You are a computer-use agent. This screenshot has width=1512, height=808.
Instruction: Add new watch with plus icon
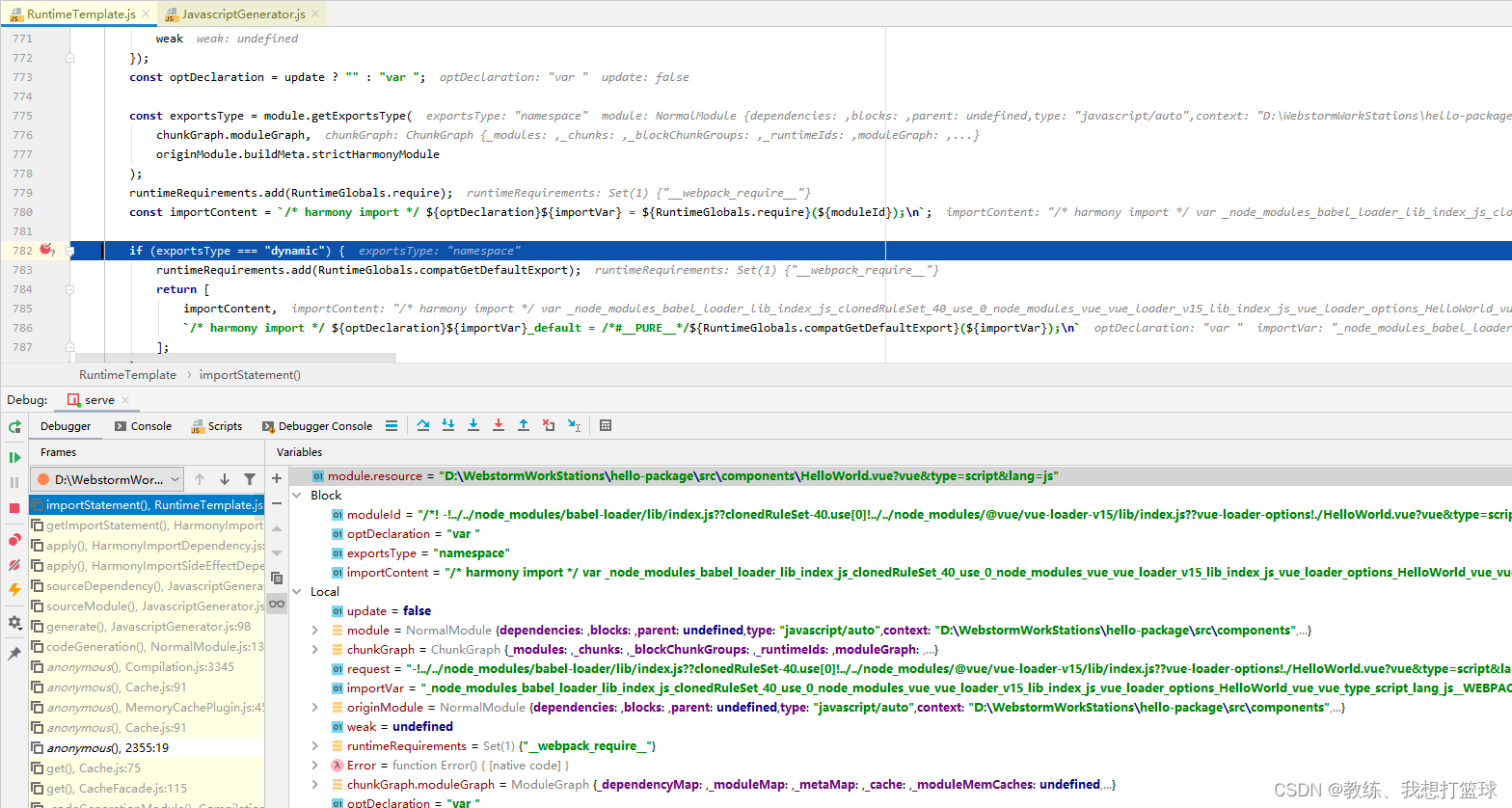(x=277, y=478)
